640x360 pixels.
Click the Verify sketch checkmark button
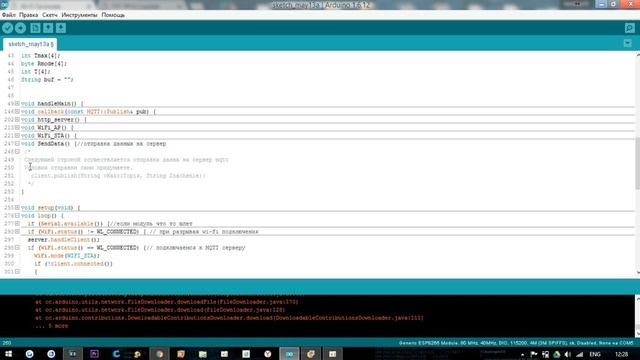click(7, 28)
